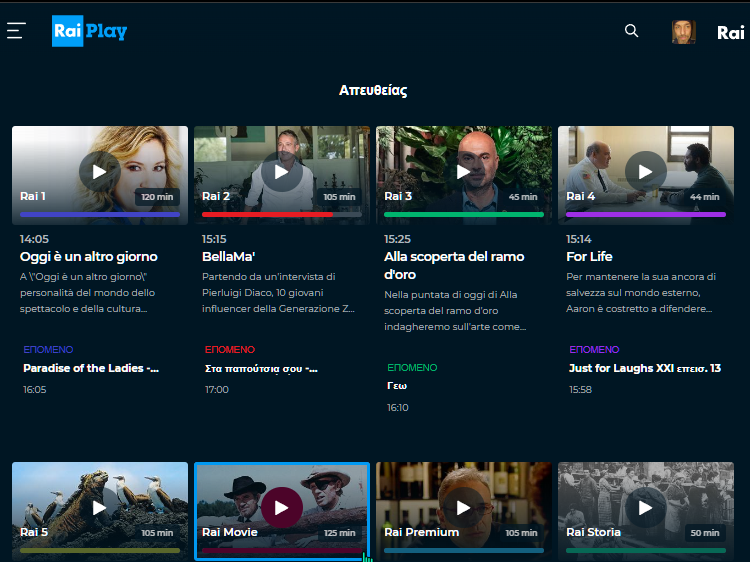Play the Rai Premium live stream
This screenshot has width=750, height=562.
click(463, 508)
